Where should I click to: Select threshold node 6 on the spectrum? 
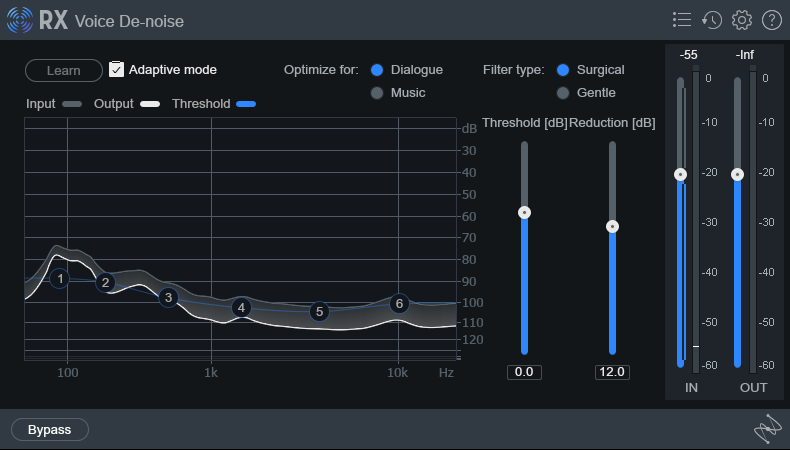click(399, 303)
